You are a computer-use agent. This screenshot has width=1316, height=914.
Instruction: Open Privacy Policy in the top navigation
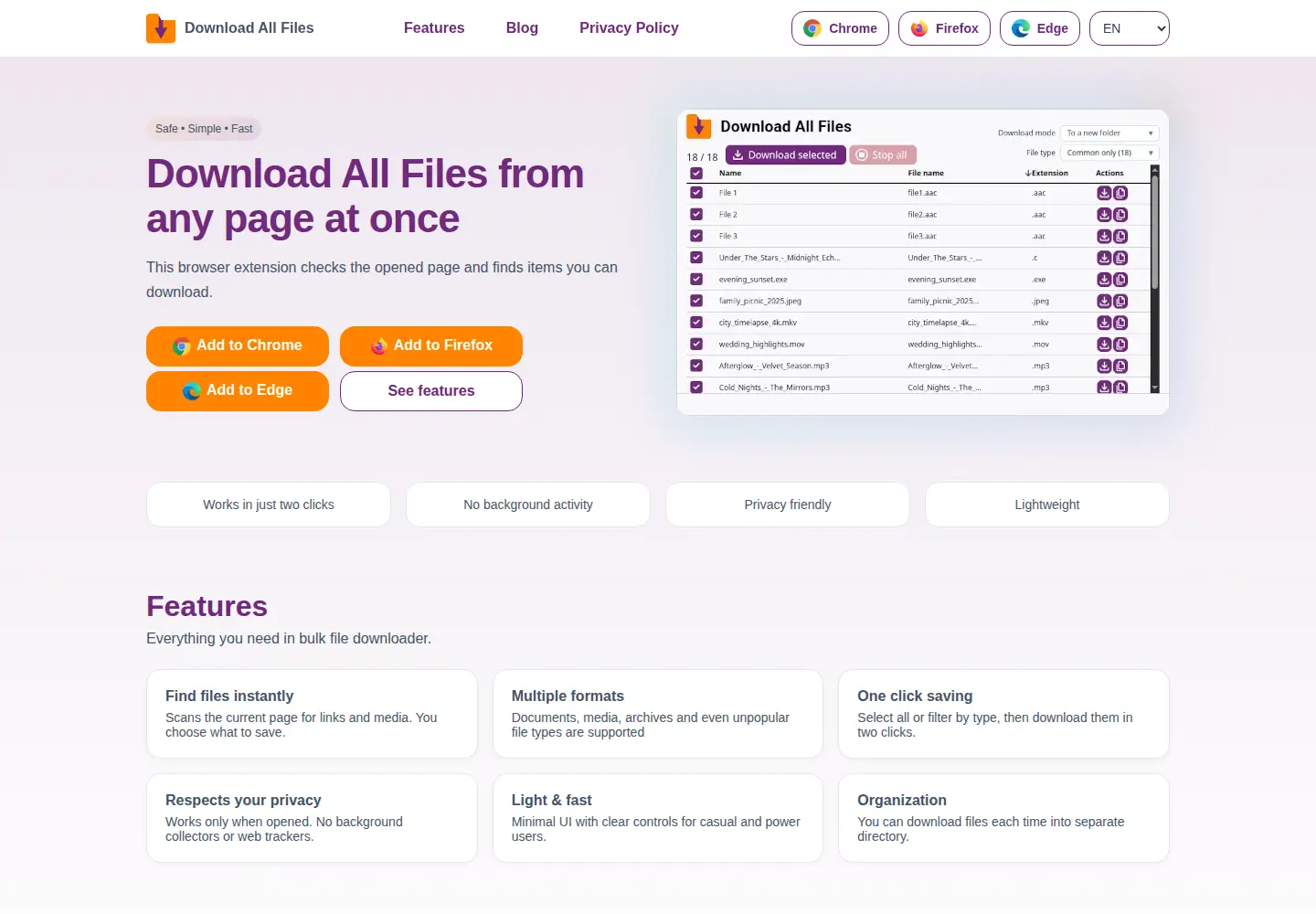pos(629,28)
